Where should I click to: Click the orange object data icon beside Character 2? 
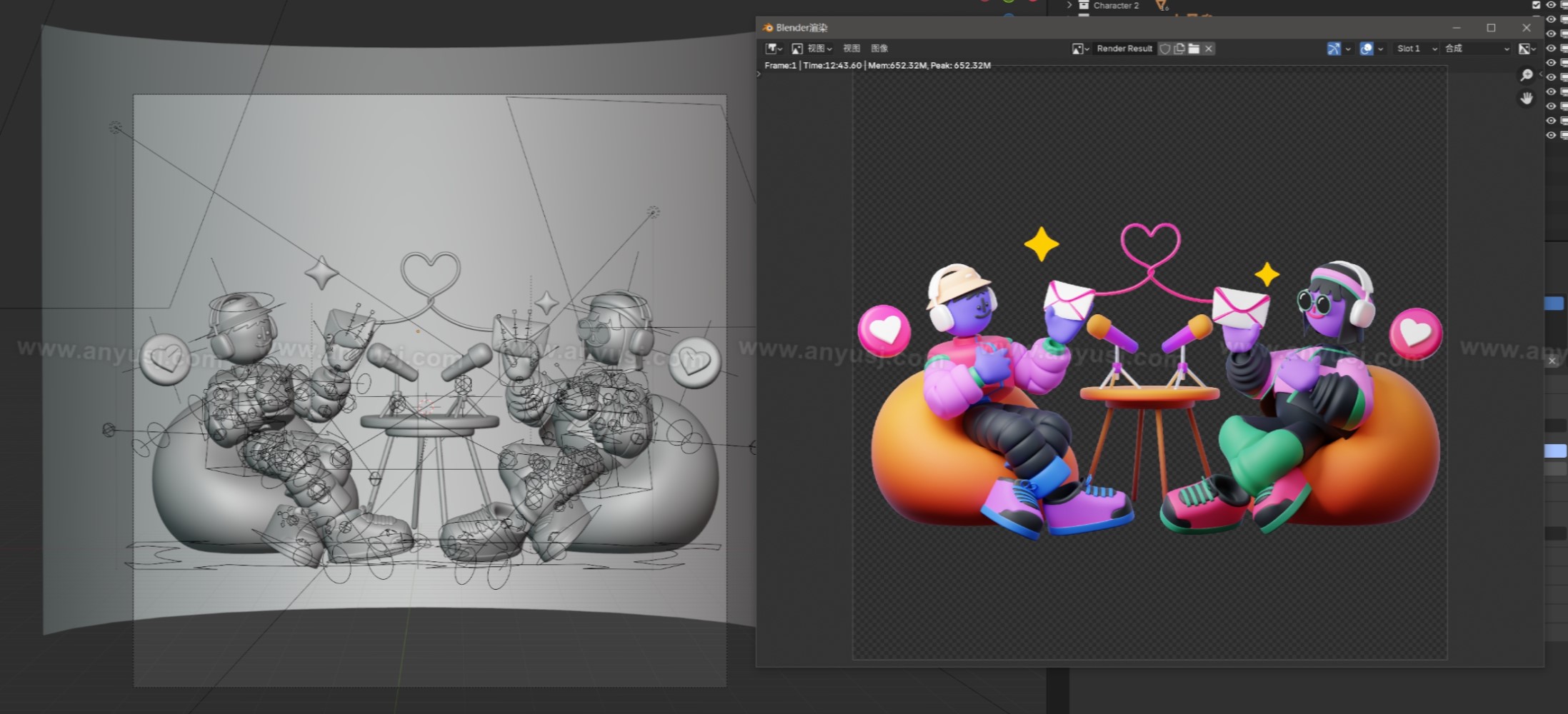coord(1162,6)
